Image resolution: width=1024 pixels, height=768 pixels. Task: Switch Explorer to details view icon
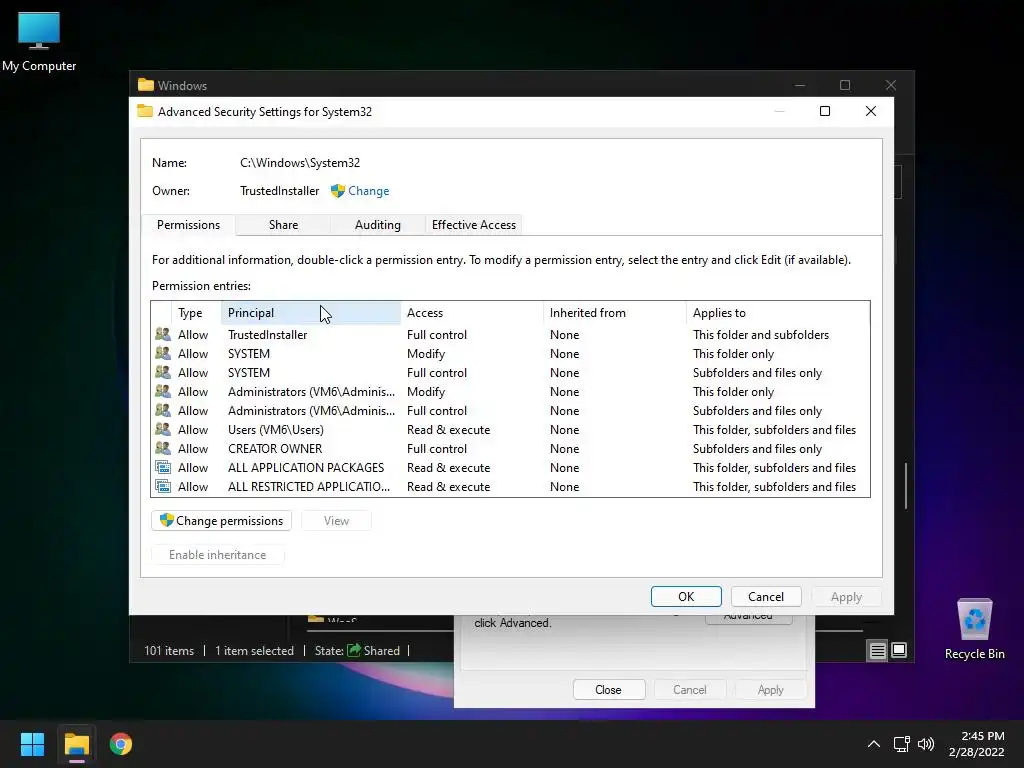(877, 650)
